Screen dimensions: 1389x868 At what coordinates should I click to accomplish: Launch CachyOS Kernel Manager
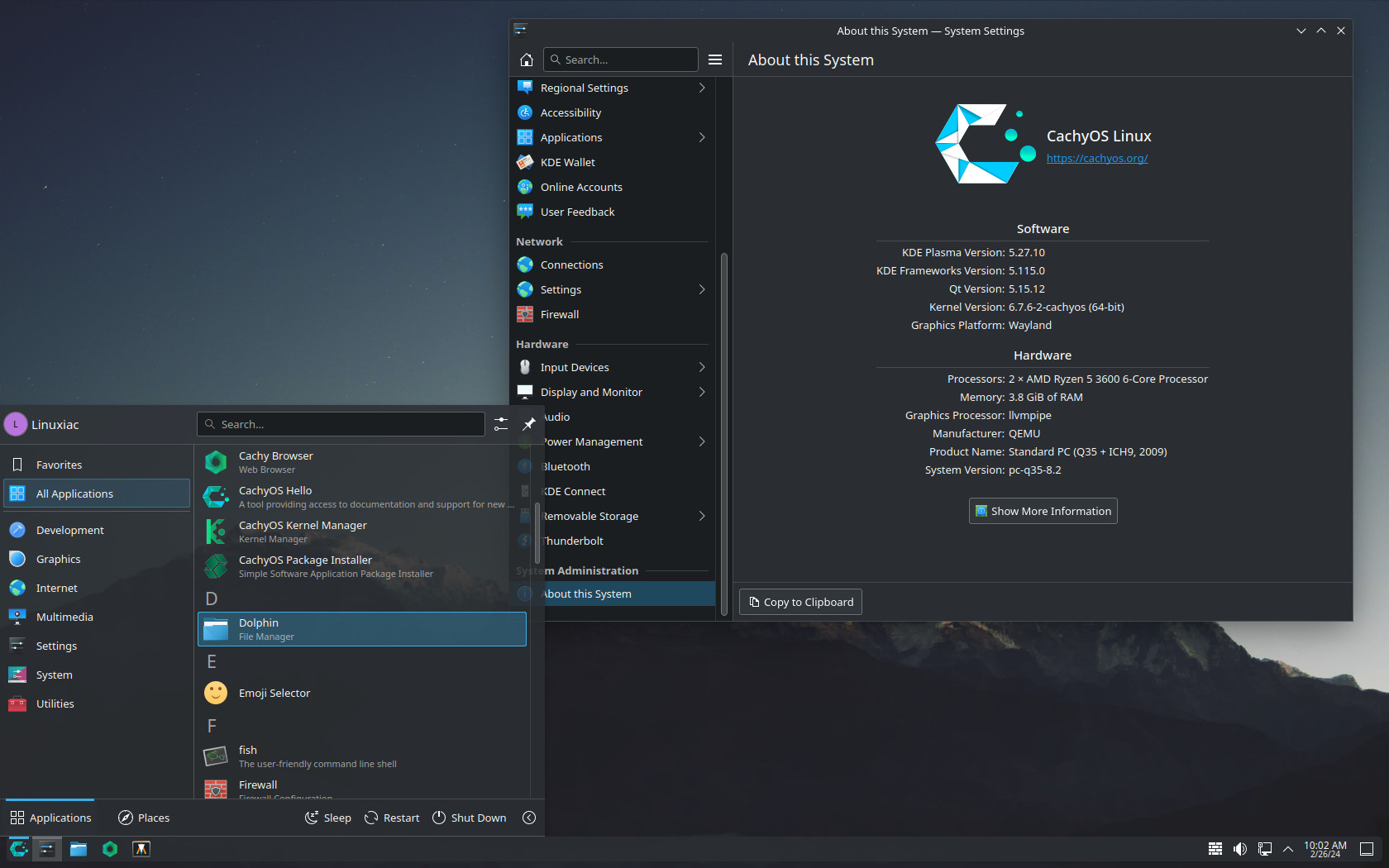[x=362, y=532]
